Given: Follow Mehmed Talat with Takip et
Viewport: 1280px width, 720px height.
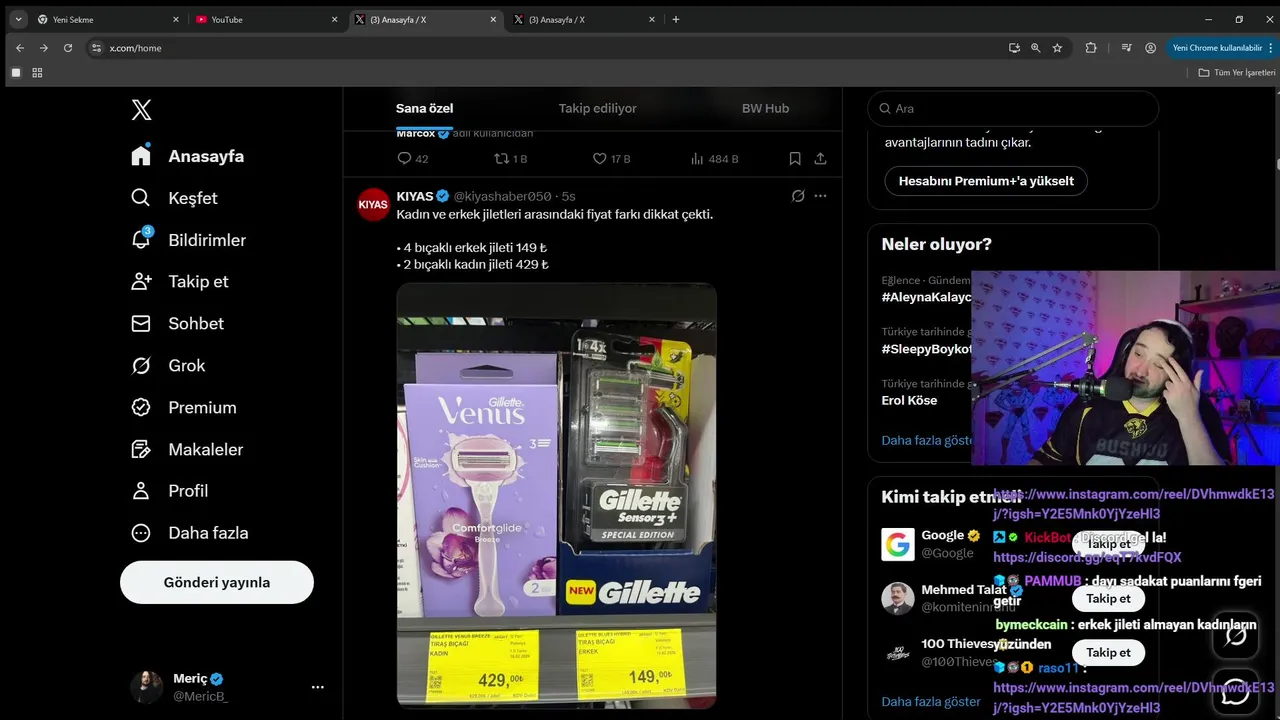Looking at the screenshot, I should 1108,598.
